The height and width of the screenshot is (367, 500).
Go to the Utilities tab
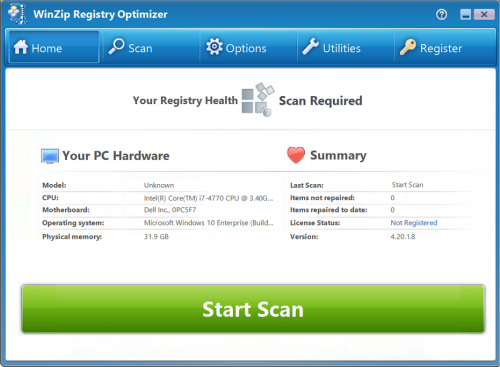click(x=346, y=47)
